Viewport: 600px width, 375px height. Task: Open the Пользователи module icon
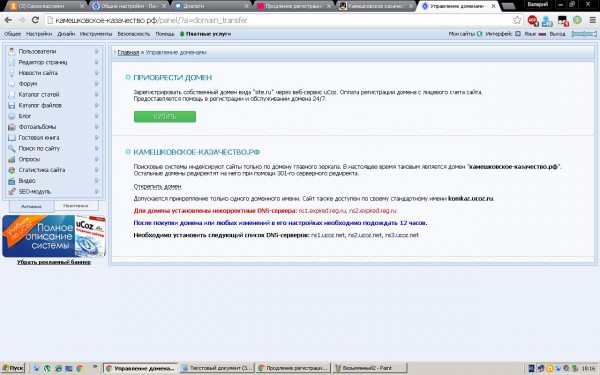pyautogui.click(x=12, y=51)
